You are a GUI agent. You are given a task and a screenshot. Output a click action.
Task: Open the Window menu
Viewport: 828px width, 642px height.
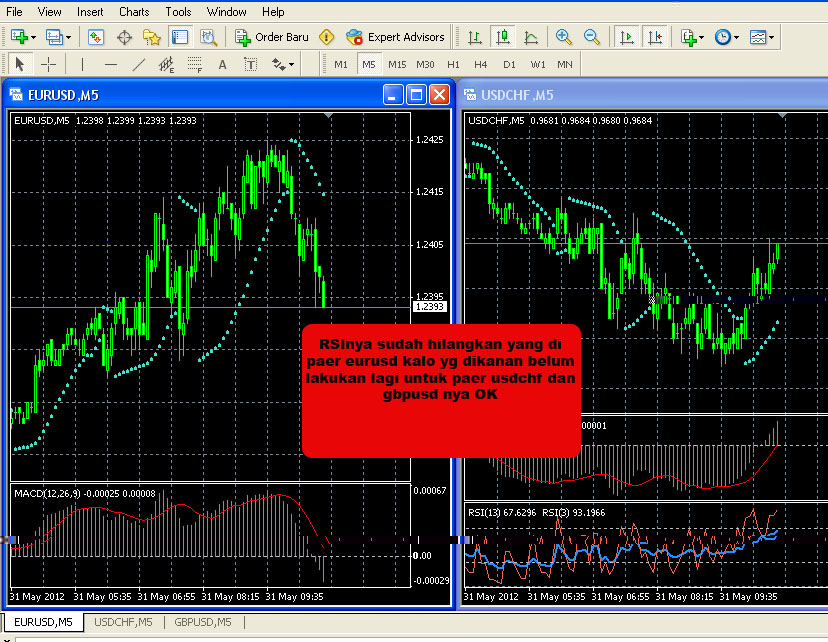coord(227,12)
